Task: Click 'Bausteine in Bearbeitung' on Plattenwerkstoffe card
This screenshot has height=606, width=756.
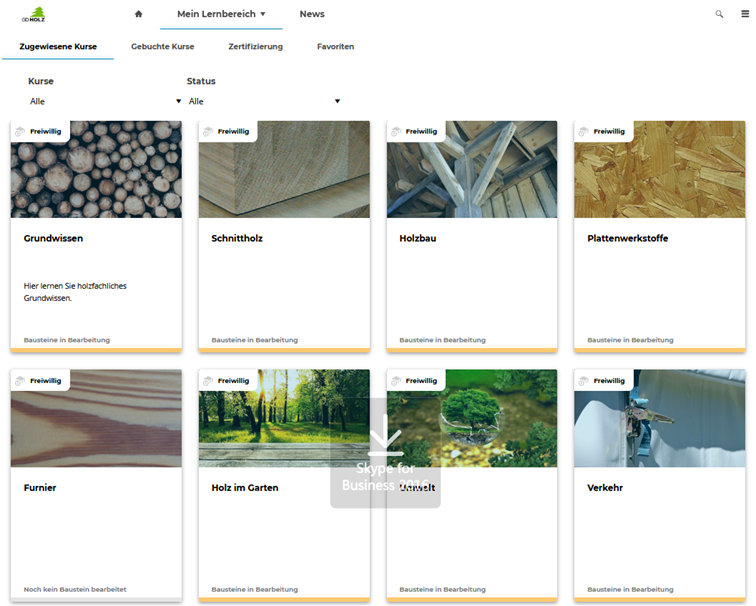Action: coord(630,340)
